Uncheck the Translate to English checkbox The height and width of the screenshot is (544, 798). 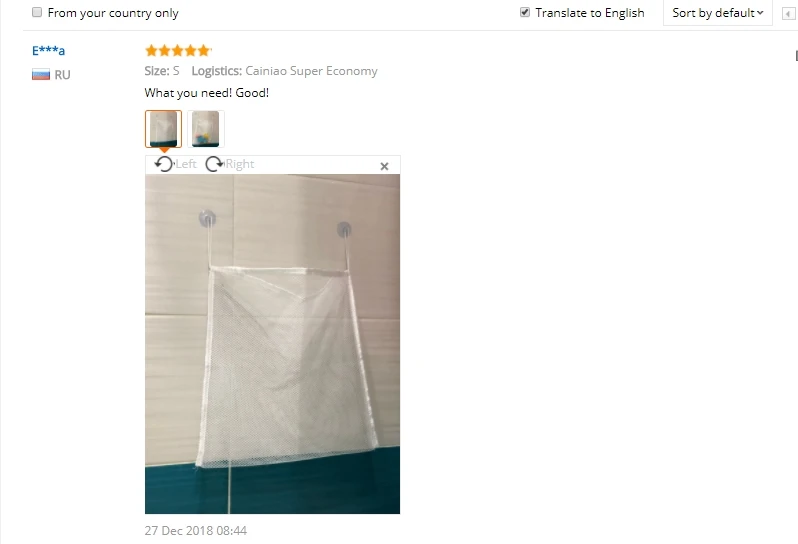pyautogui.click(x=525, y=12)
